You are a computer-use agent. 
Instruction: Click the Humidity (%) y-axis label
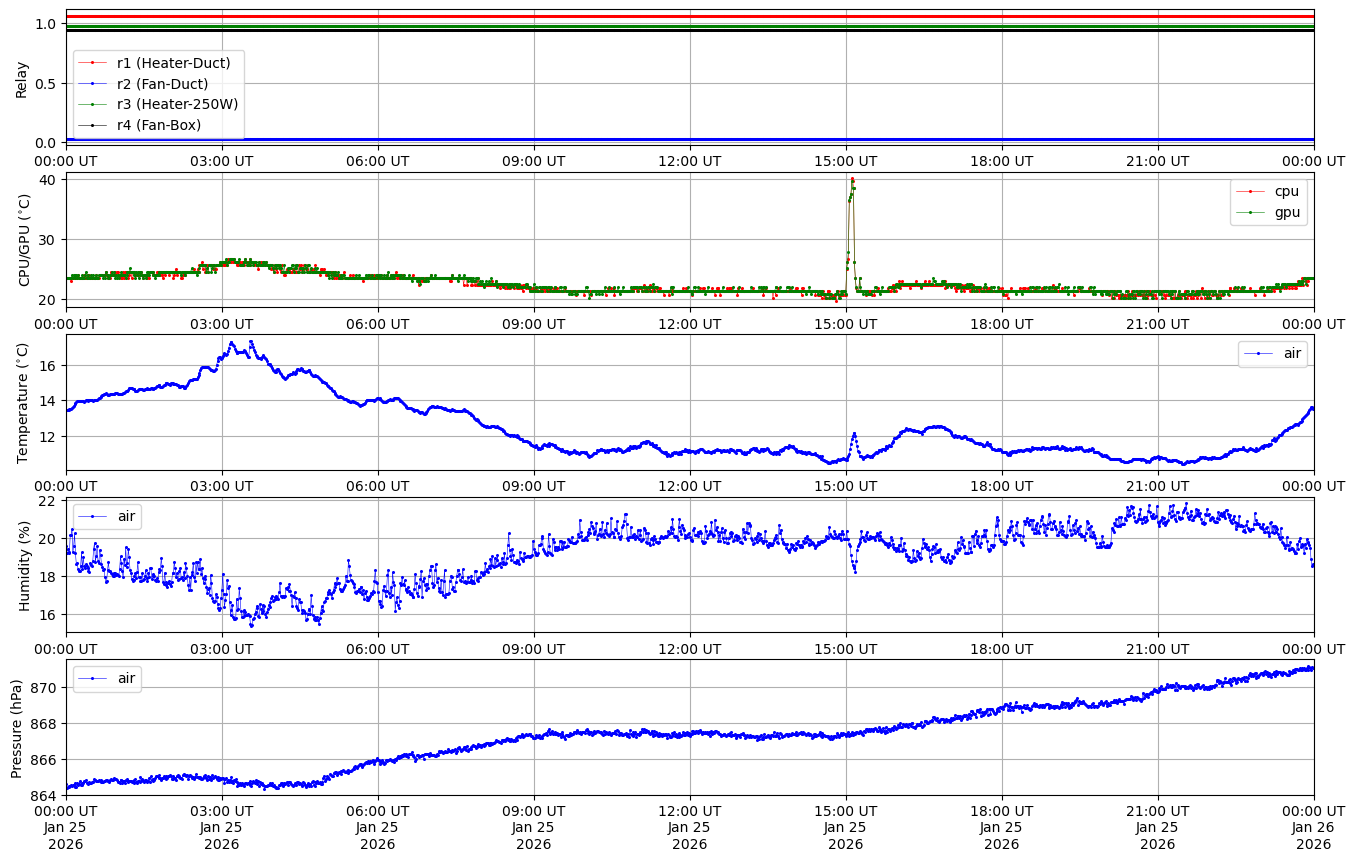click(22, 565)
